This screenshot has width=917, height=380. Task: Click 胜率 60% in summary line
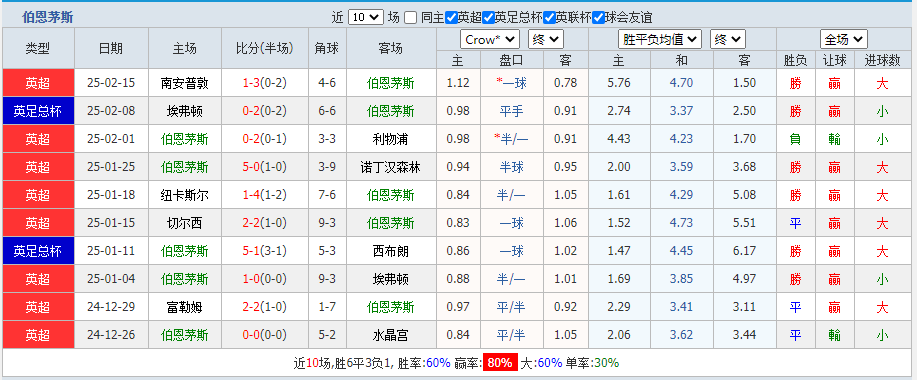438,363
